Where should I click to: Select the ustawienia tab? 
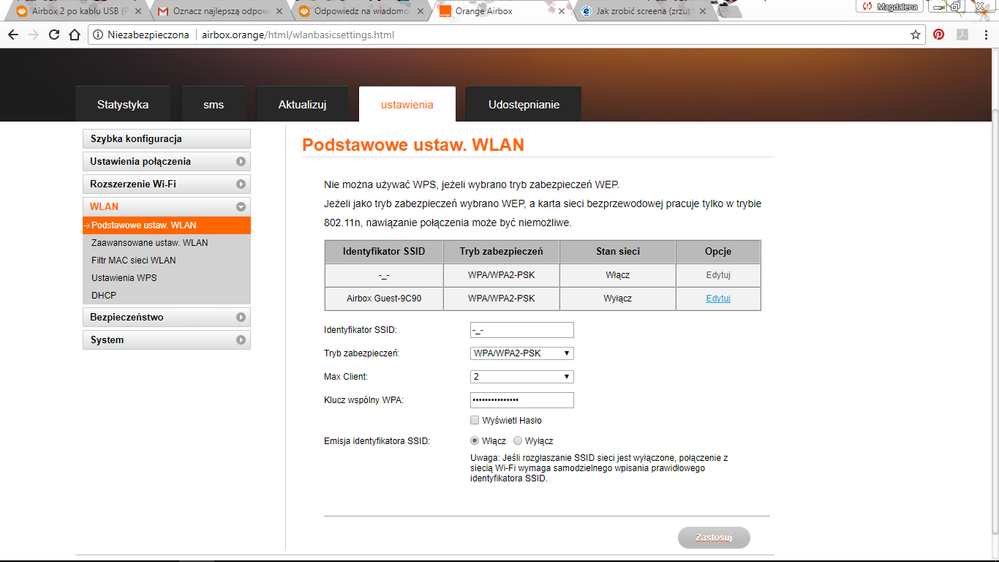pyautogui.click(x=407, y=104)
